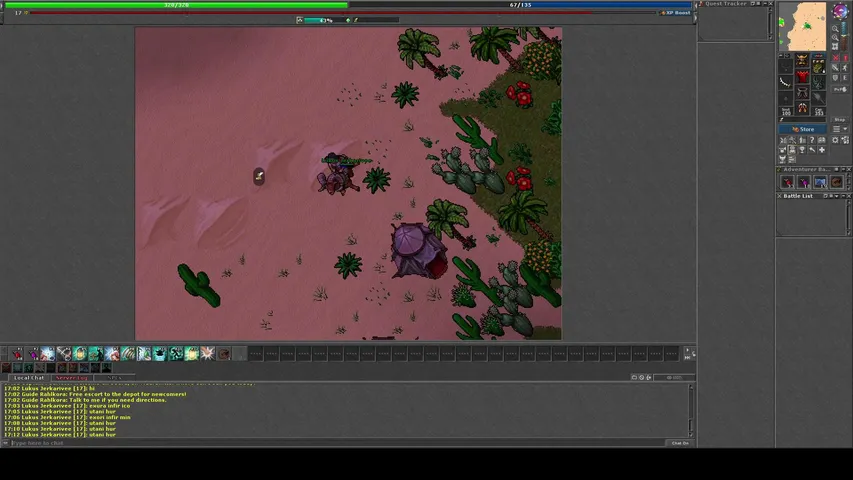Click the Stop button

click(840, 119)
